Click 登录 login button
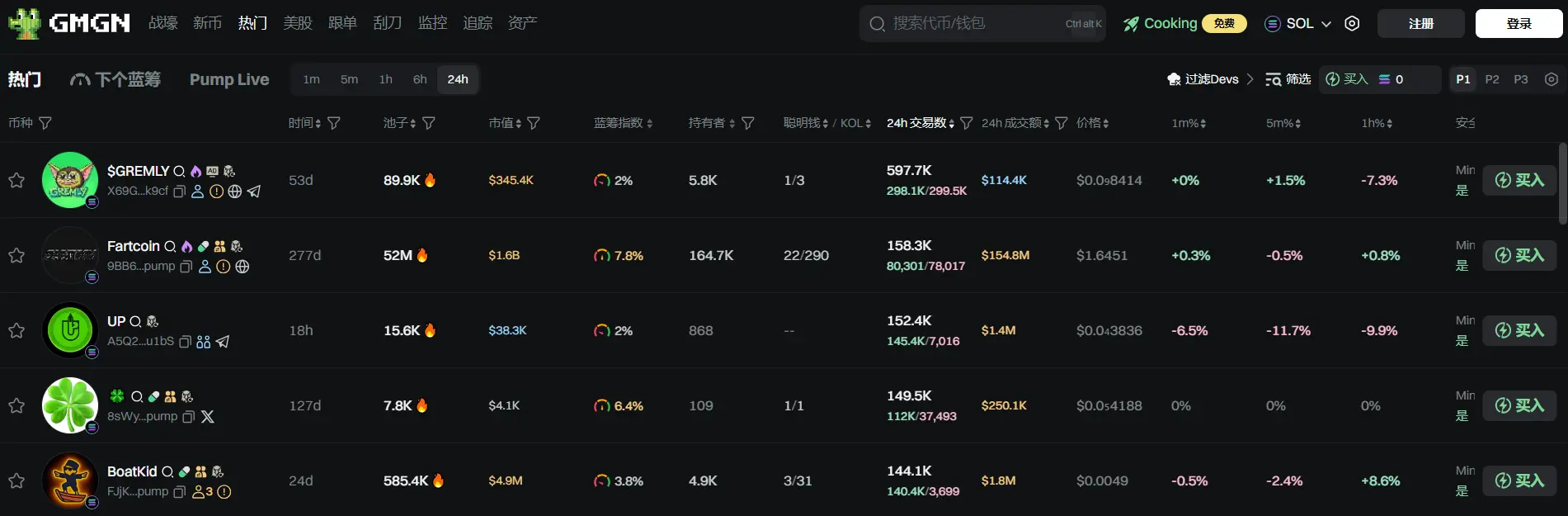This screenshot has width=1568, height=516. pos(1519,23)
